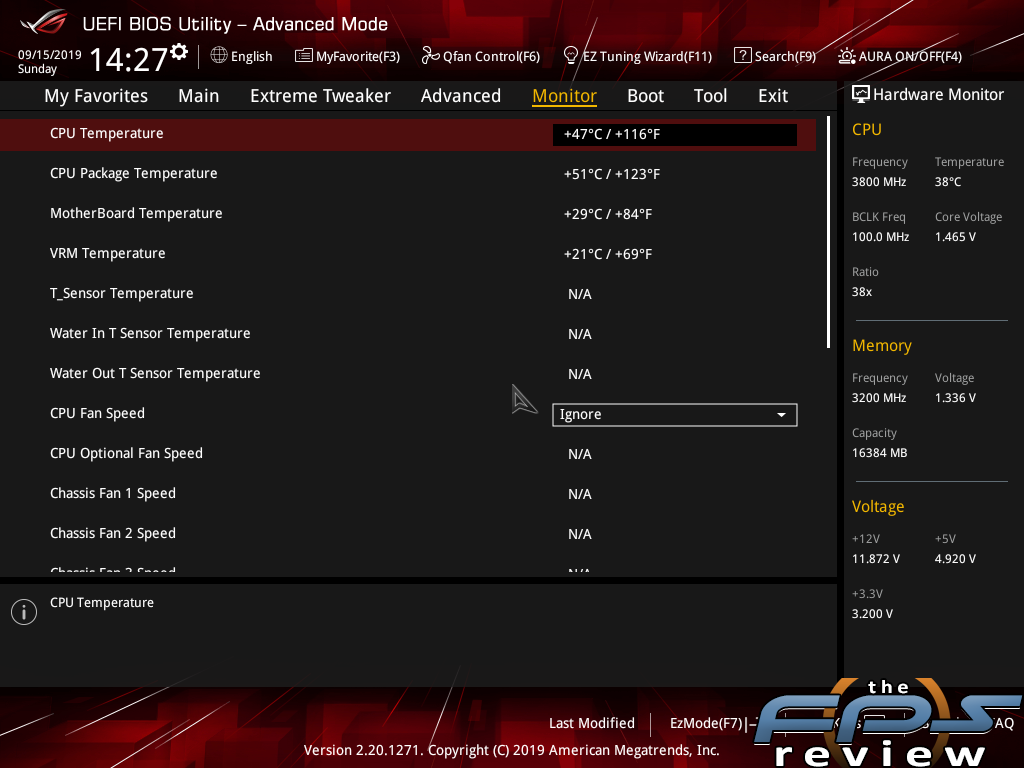Switch to EzMode(F7)
The height and width of the screenshot is (768, 1024).
click(x=707, y=723)
